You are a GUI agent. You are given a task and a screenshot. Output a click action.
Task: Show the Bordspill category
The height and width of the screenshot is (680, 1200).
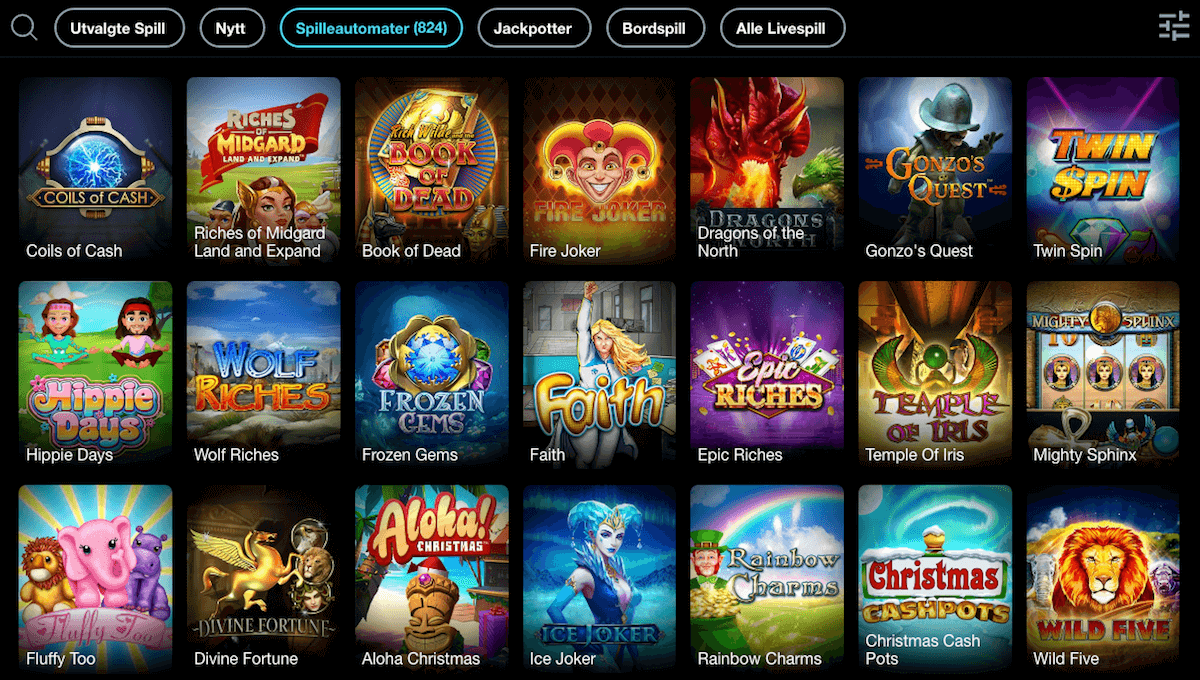pos(654,29)
